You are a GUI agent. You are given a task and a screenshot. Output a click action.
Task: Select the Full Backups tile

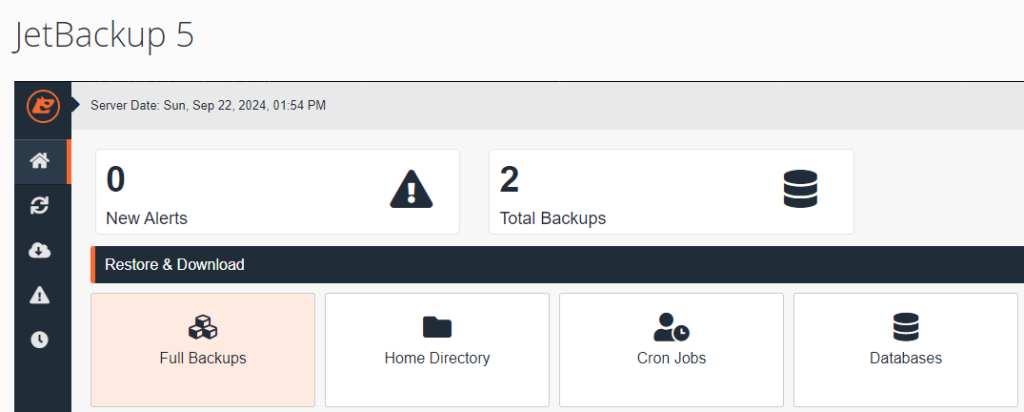point(202,350)
